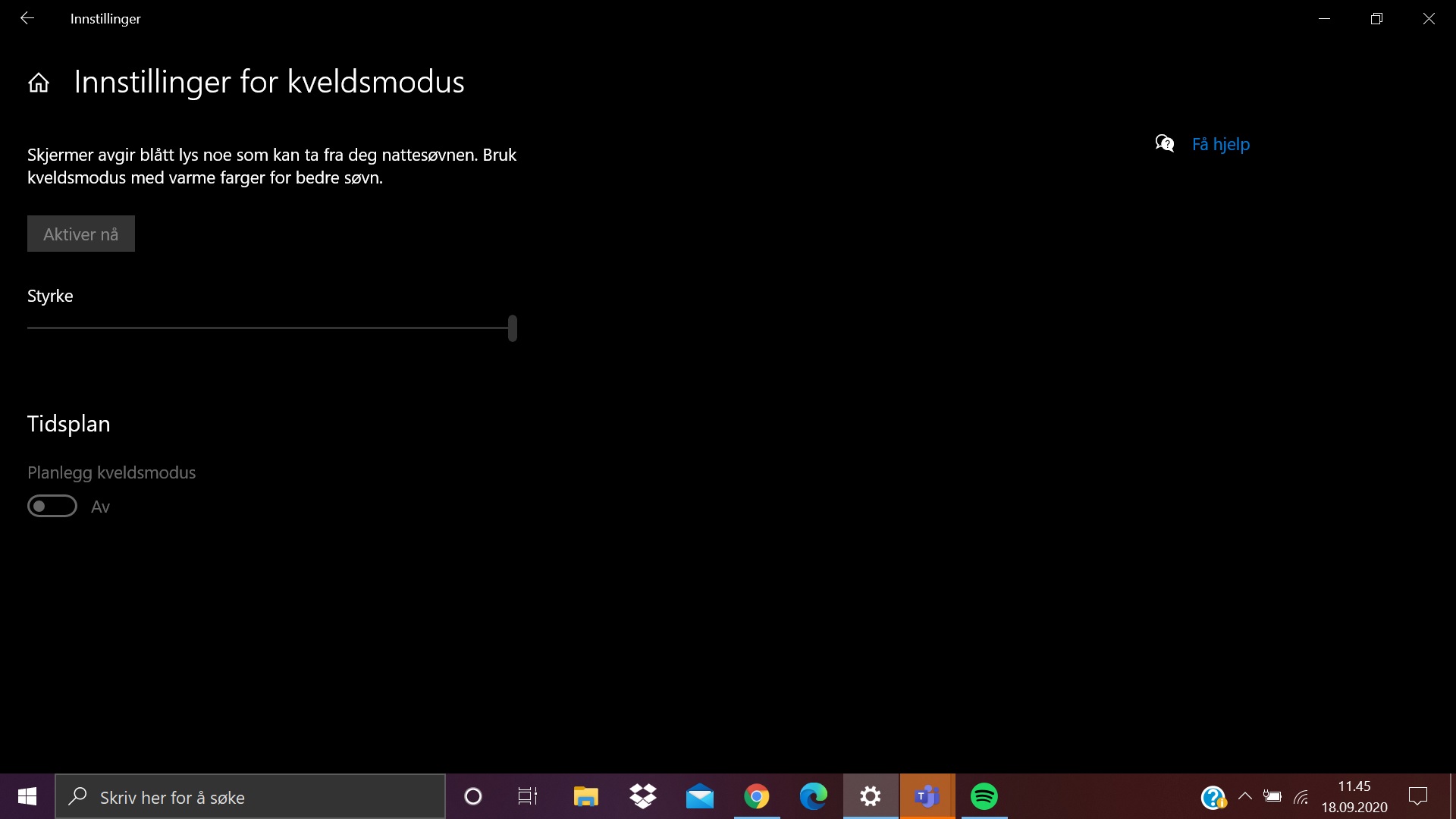Open the Windows Start menu
The image size is (1456, 819).
pyautogui.click(x=27, y=796)
